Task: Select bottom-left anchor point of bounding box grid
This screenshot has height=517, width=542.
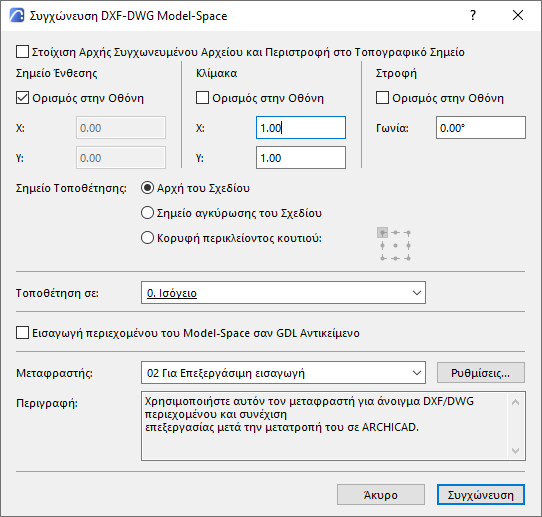Action: point(382,258)
